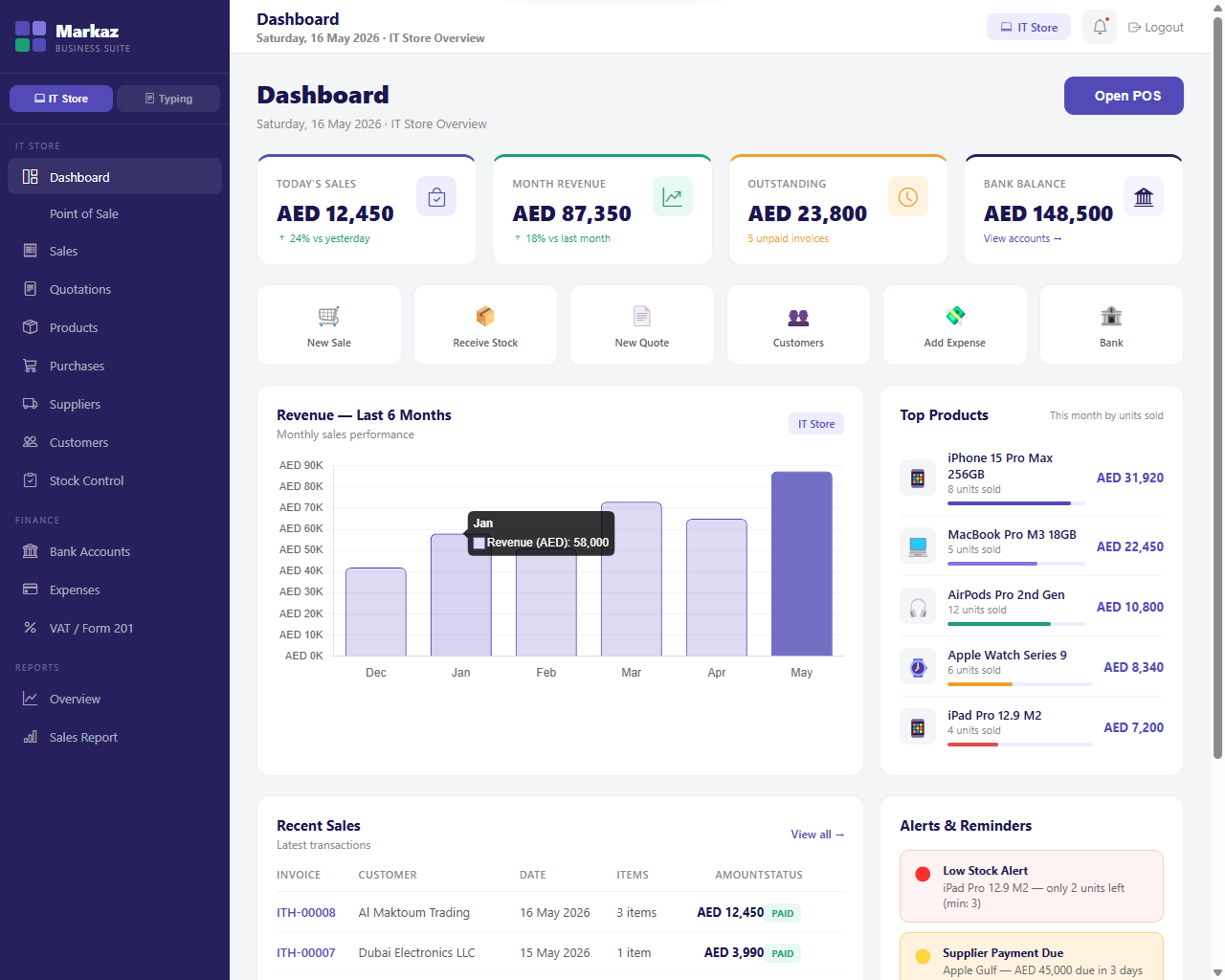Click the Apr revenue bar
Image resolution: width=1225 pixels, height=980 pixels.
[717, 588]
